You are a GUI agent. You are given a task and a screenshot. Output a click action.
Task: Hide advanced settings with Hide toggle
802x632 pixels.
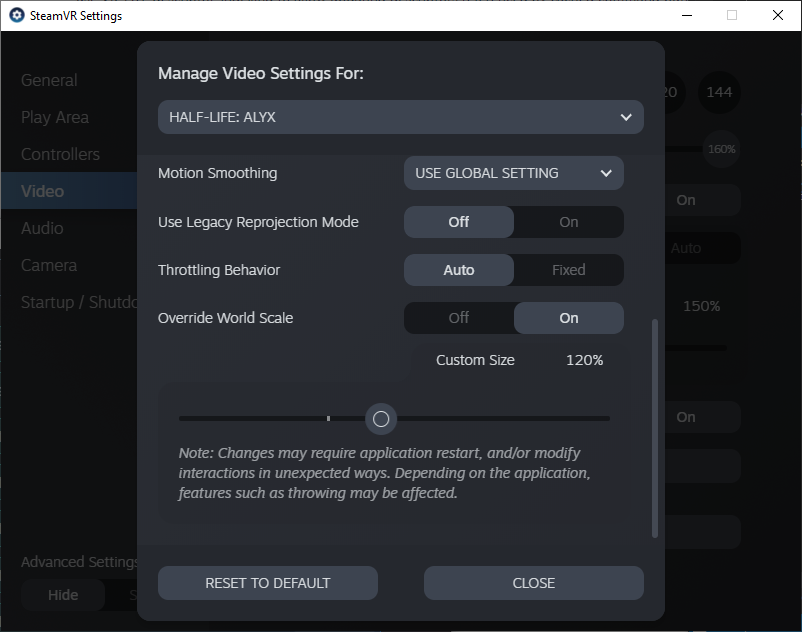click(63, 595)
